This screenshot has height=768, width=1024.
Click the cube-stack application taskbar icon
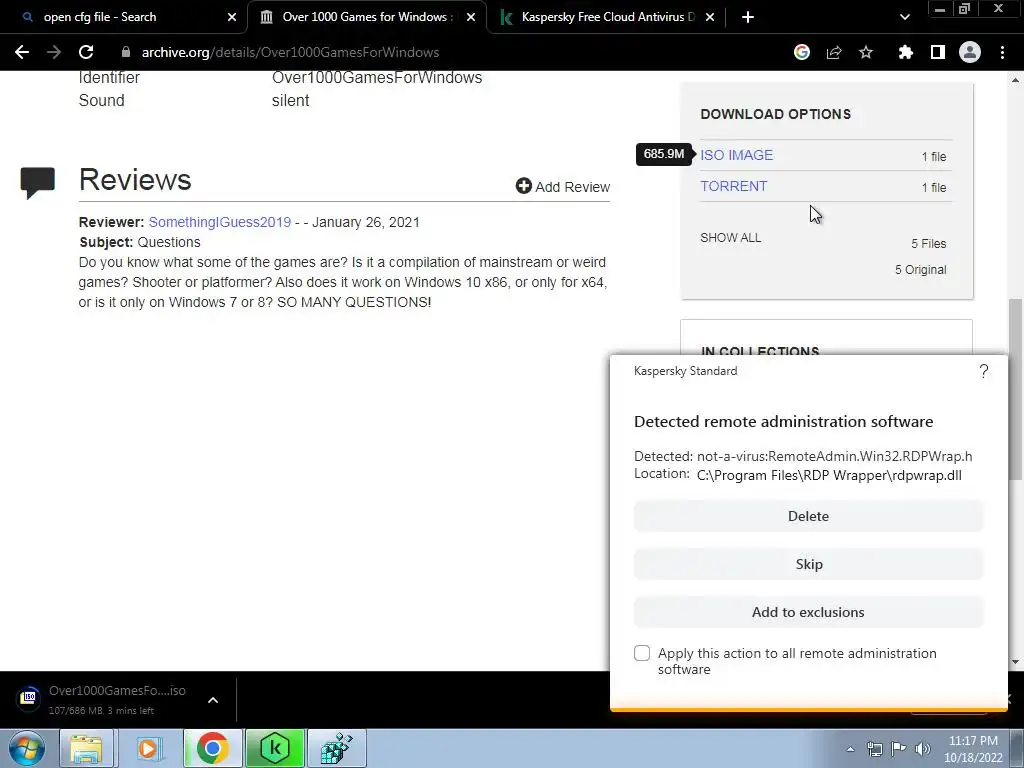(x=336, y=748)
